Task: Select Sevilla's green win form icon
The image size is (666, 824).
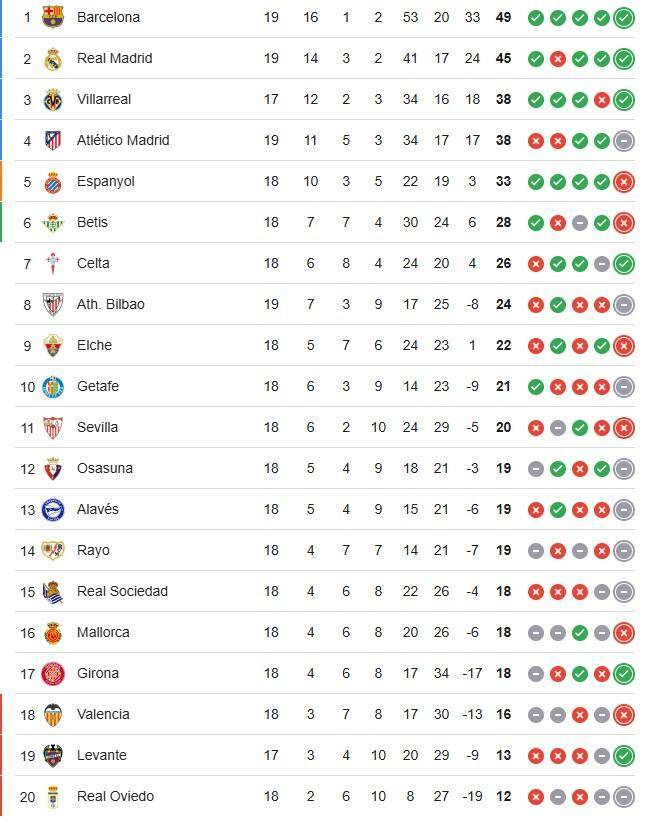Action: click(580, 427)
